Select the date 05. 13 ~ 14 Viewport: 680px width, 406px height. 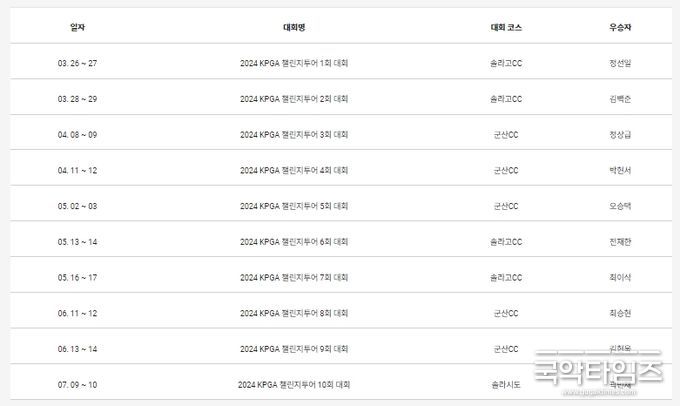point(77,242)
